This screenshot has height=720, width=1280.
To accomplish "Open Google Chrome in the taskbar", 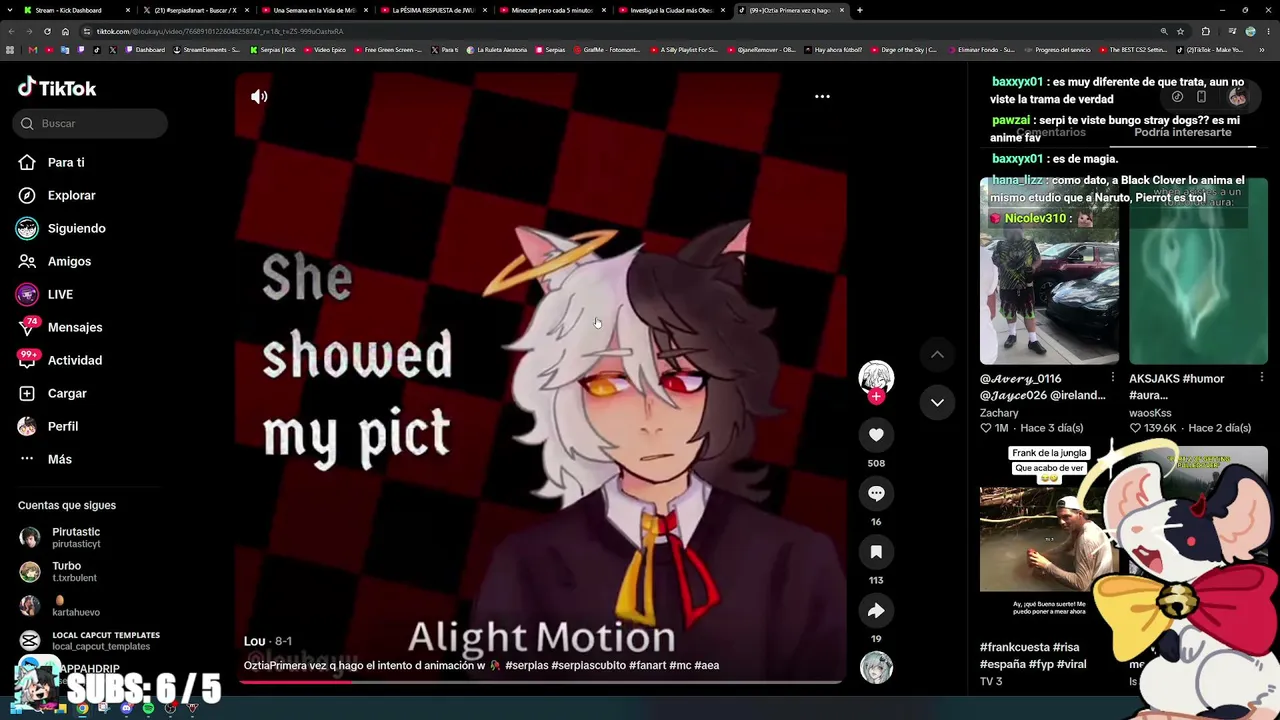I will pos(82,708).
